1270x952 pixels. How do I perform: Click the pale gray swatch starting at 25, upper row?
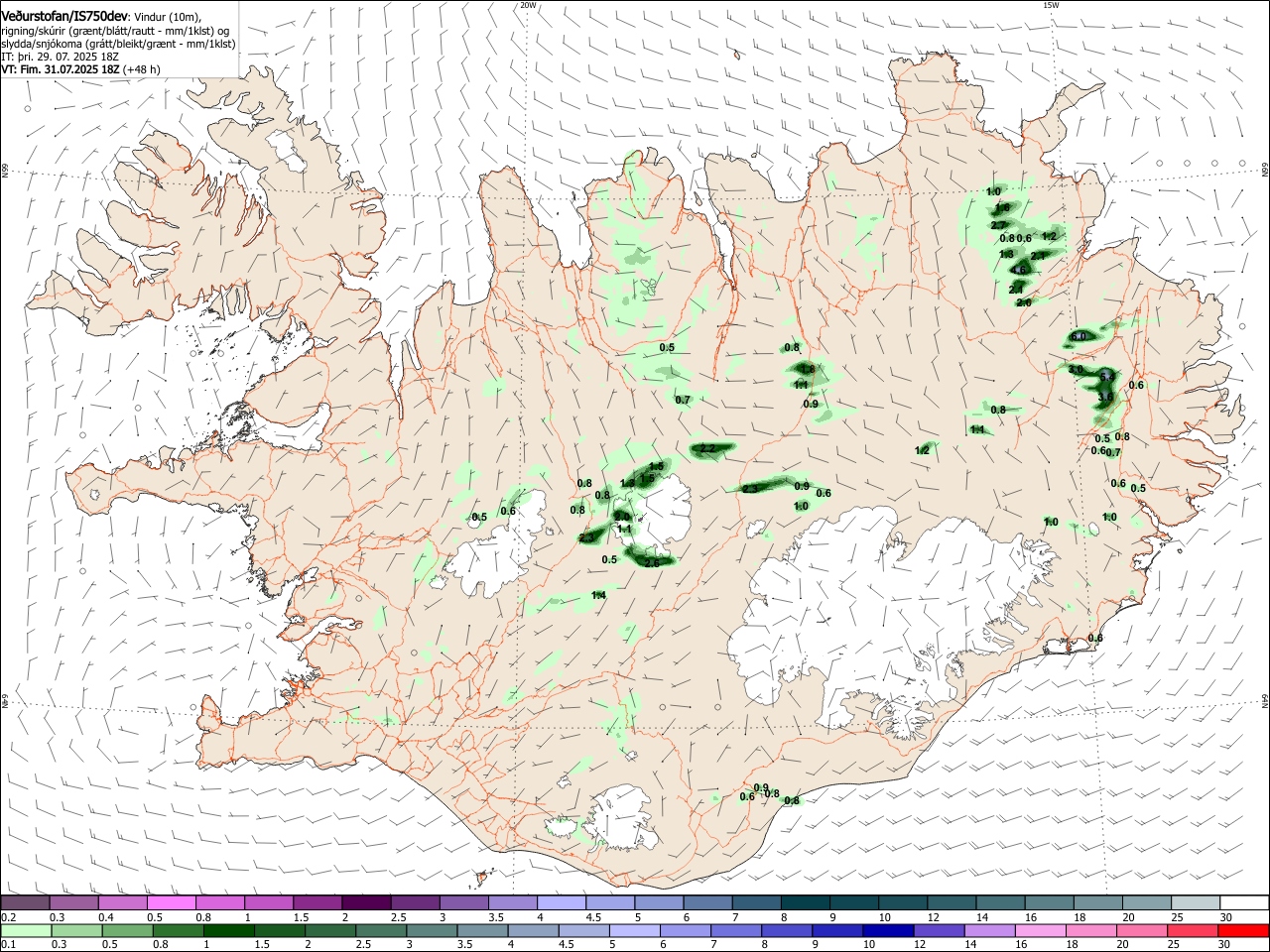[1197, 902]
